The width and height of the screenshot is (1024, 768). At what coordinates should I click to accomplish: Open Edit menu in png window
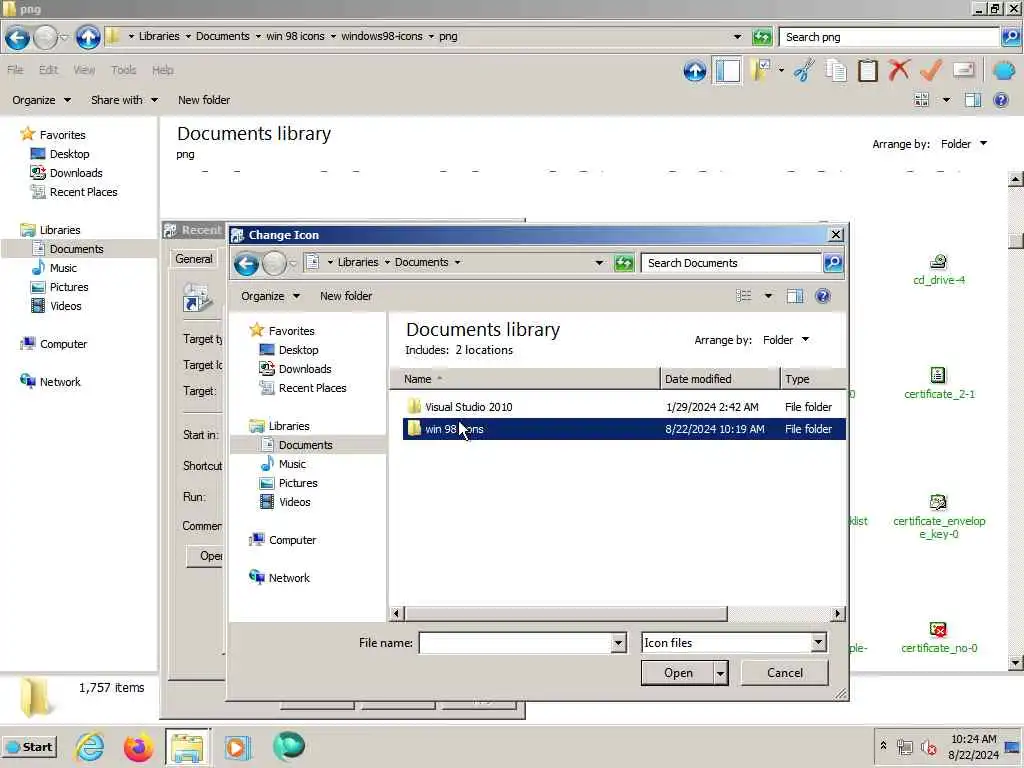[x=48, y=70]
